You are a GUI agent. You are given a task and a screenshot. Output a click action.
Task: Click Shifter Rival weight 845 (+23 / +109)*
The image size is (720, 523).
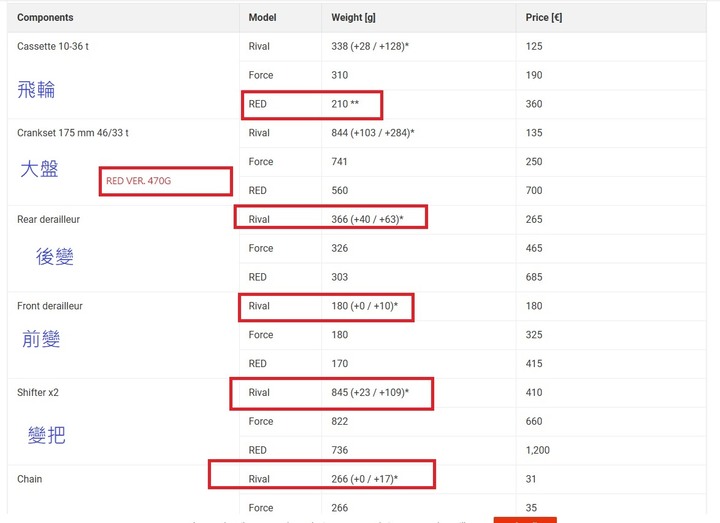(370, 393)
